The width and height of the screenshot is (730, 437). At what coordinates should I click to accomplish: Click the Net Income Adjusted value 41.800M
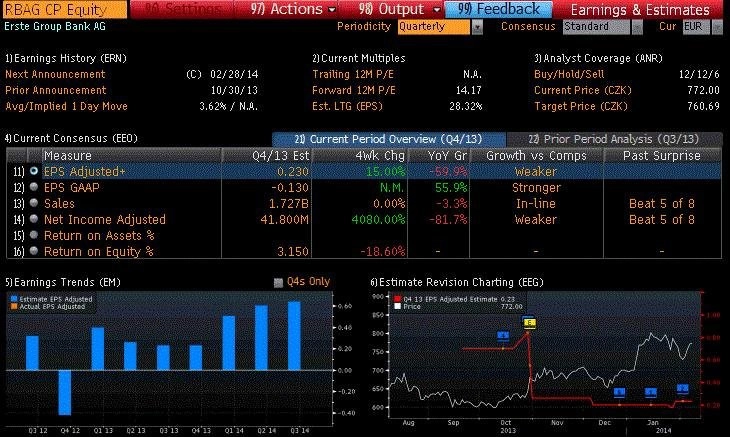[x=284, y=219]
